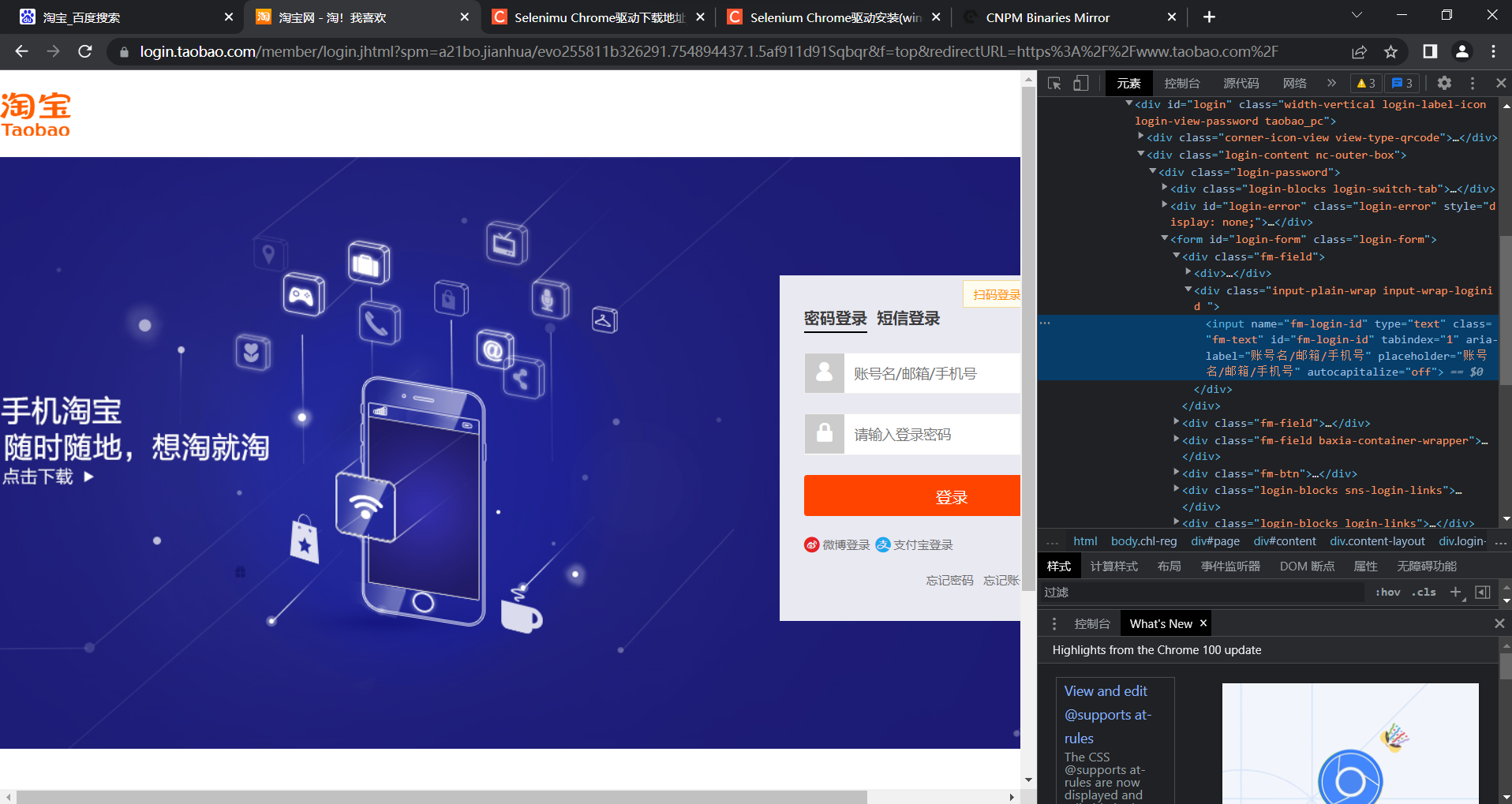
Task: Open drawer 控制台 tab
Action: pos(1092,624)
